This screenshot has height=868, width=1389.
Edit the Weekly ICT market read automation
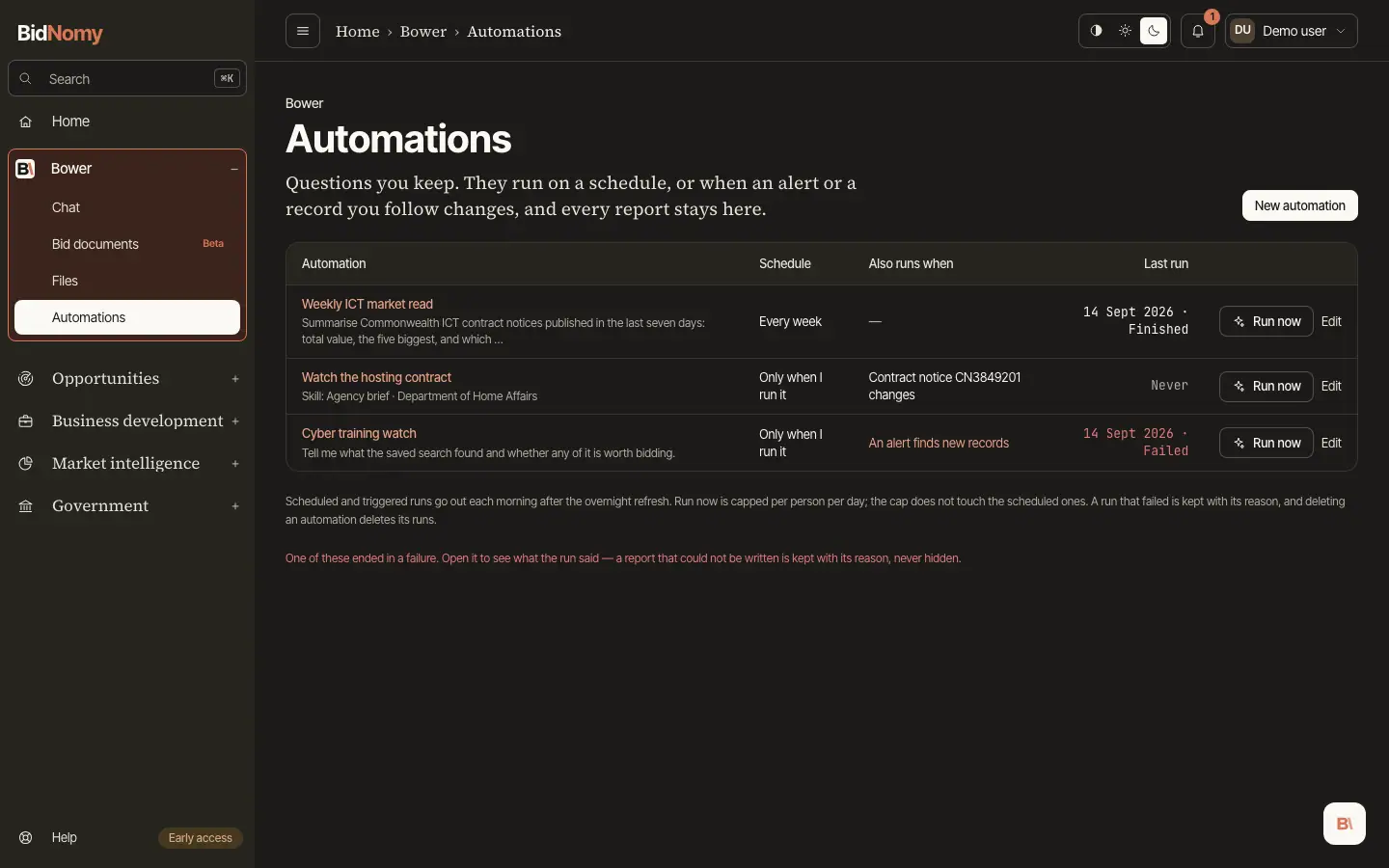(1331, 321)
